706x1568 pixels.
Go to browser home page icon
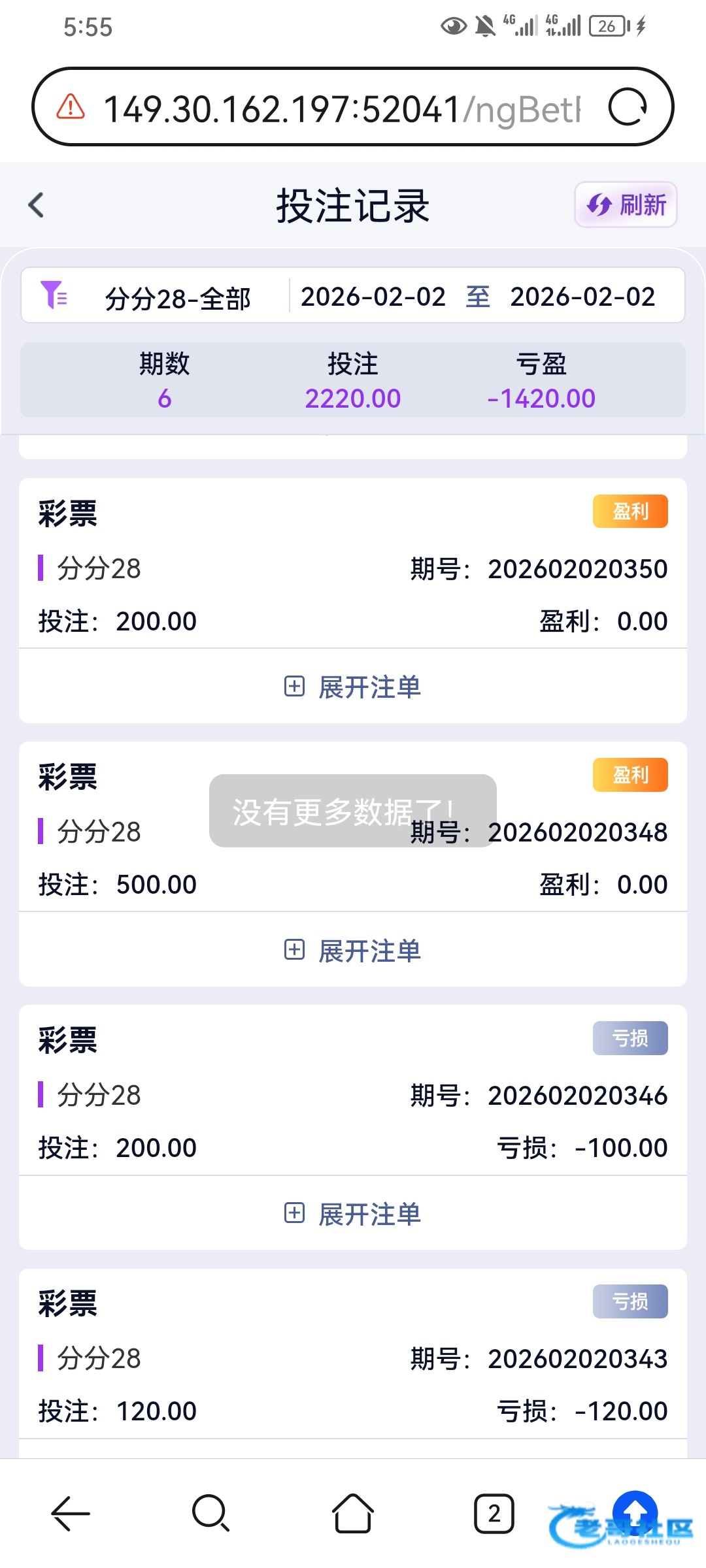tap(353, 1513)
